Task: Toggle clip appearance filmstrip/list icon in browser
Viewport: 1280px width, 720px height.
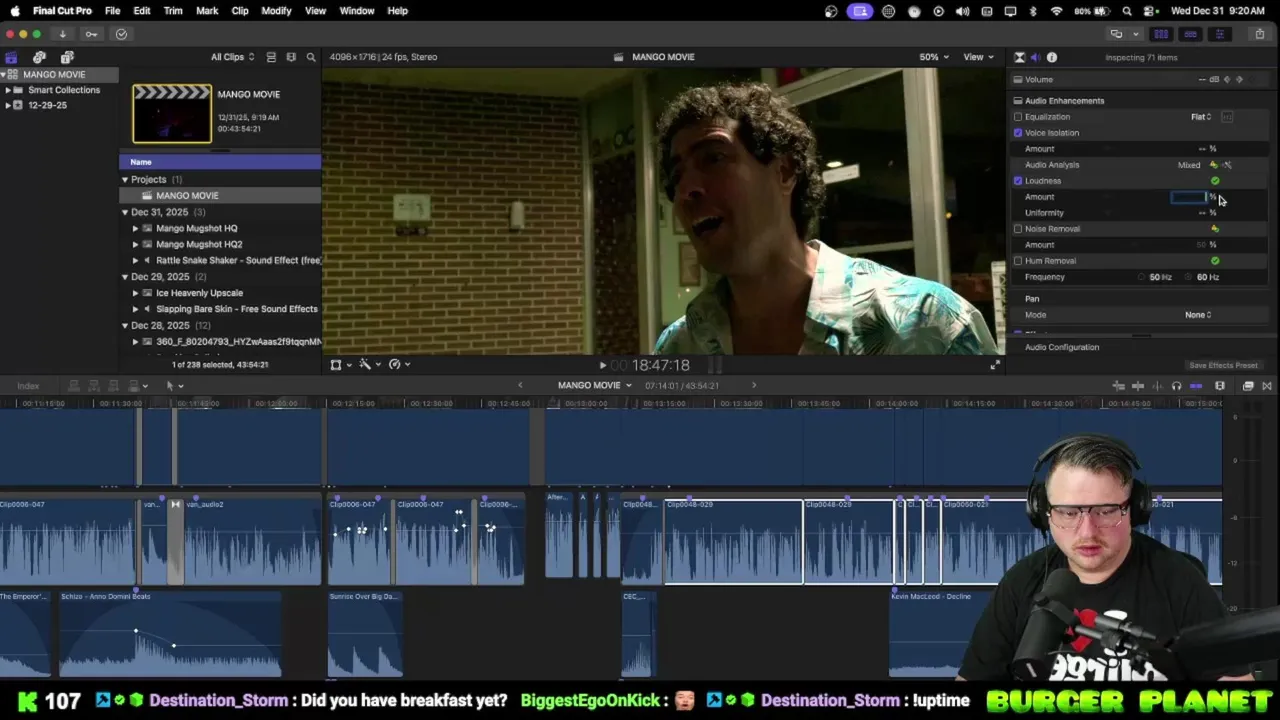Action: point(271,57)
